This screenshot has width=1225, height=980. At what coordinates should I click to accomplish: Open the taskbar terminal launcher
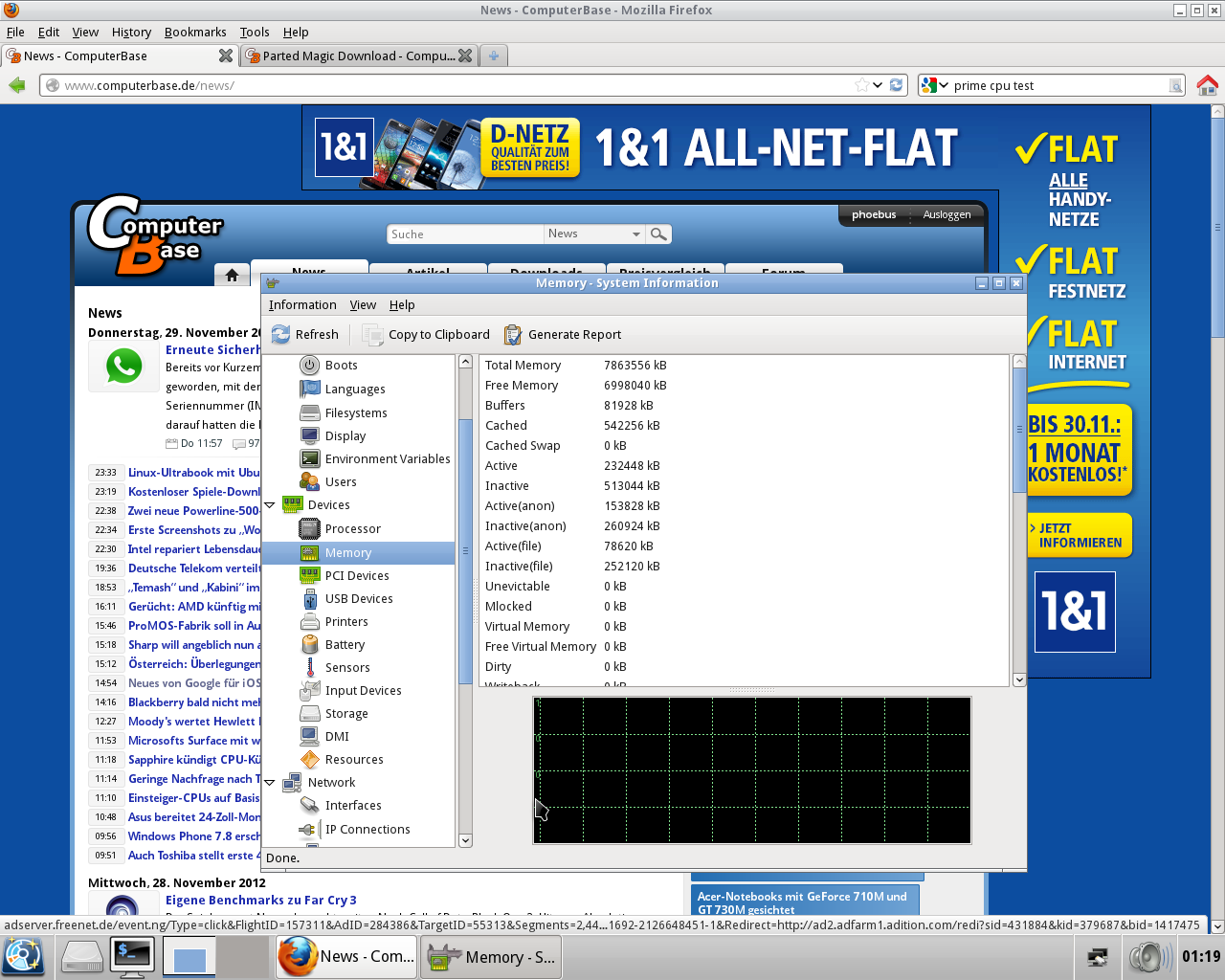(x=132, y=957)
